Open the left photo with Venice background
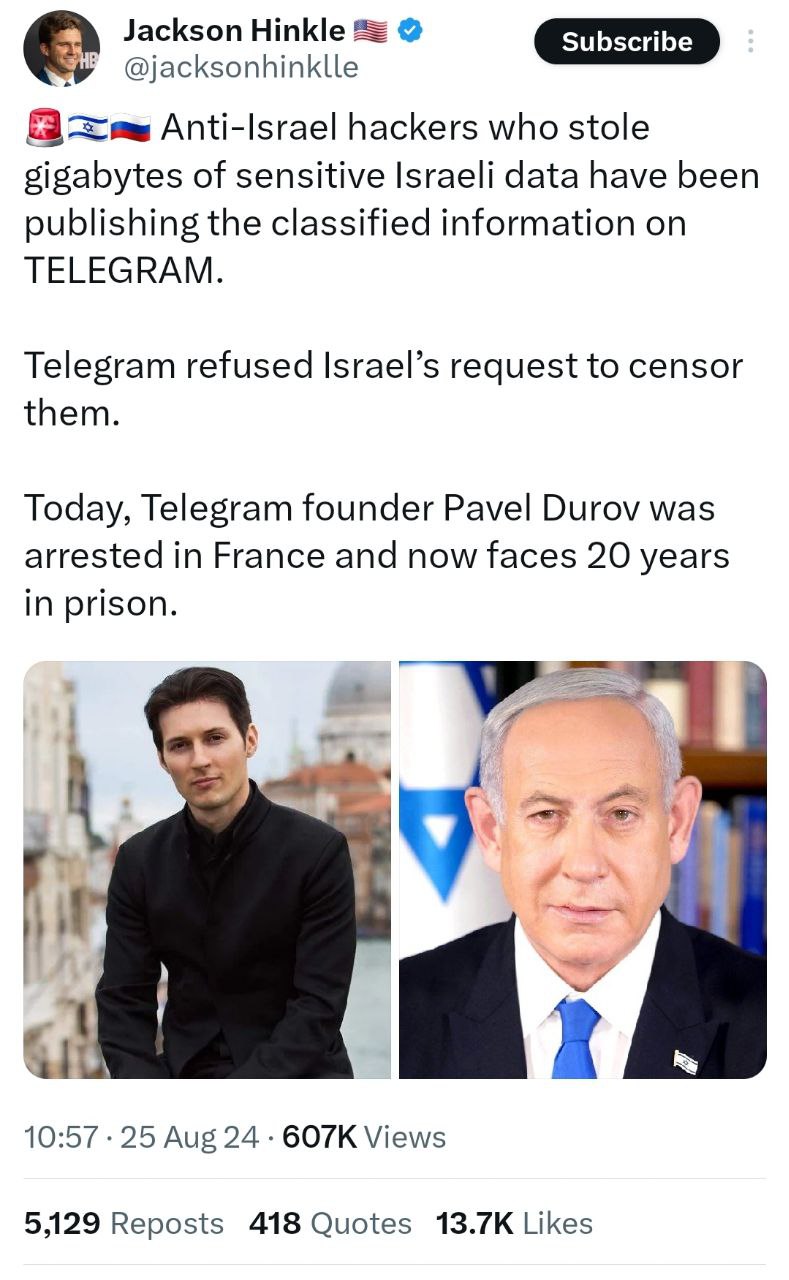 pyautogui.click(x=207, y=870)
